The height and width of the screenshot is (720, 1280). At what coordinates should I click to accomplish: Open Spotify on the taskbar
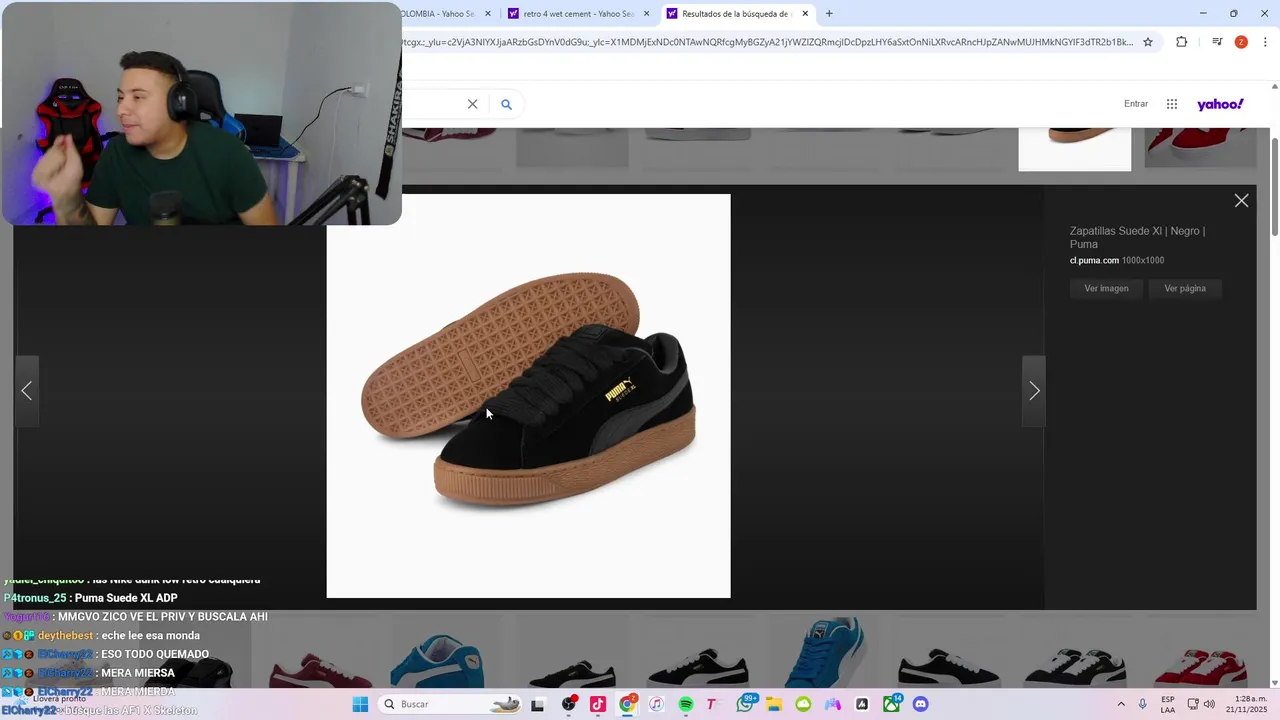(686, 704)
